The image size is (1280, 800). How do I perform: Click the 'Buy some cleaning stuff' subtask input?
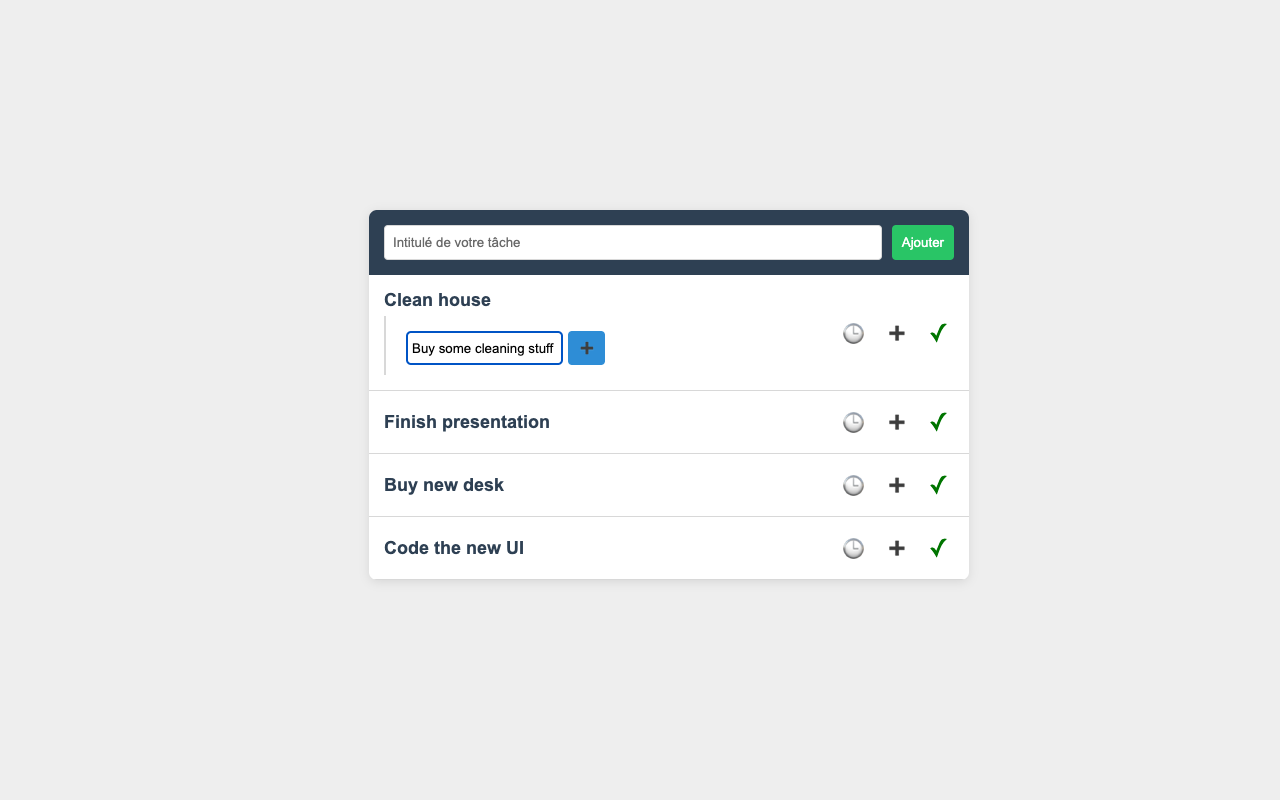point(484,348)
